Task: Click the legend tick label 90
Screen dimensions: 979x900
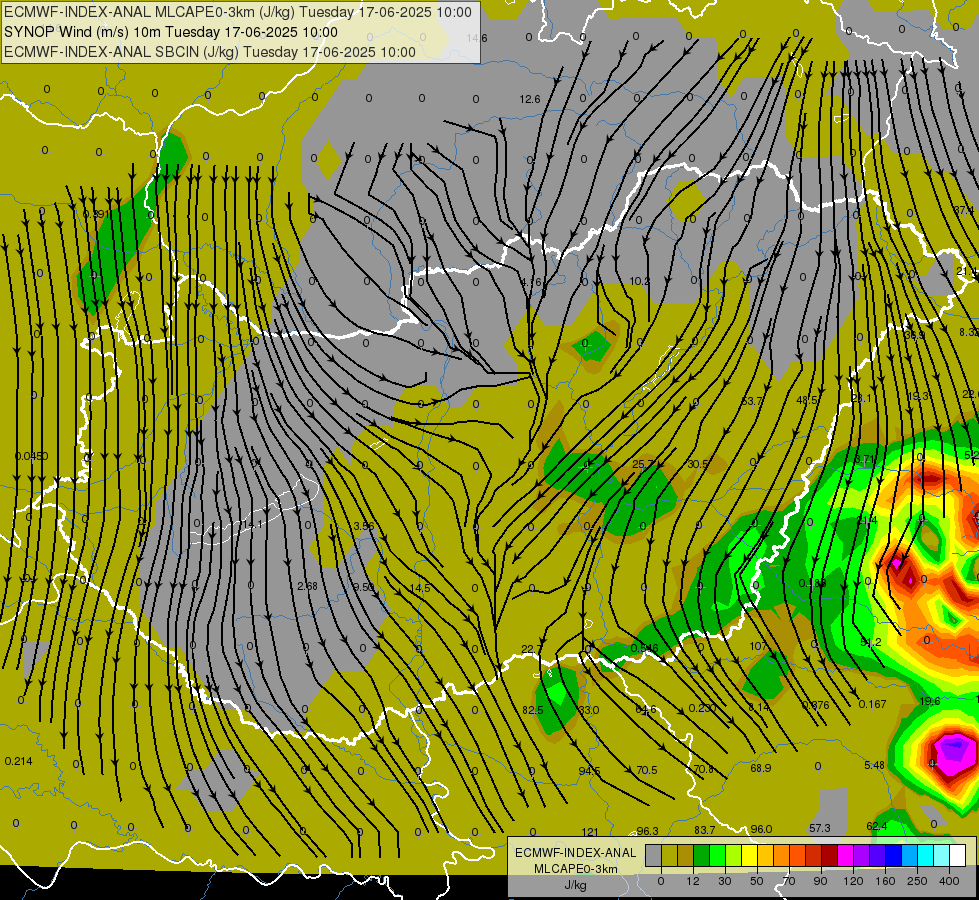Action: tap(820, 881)
